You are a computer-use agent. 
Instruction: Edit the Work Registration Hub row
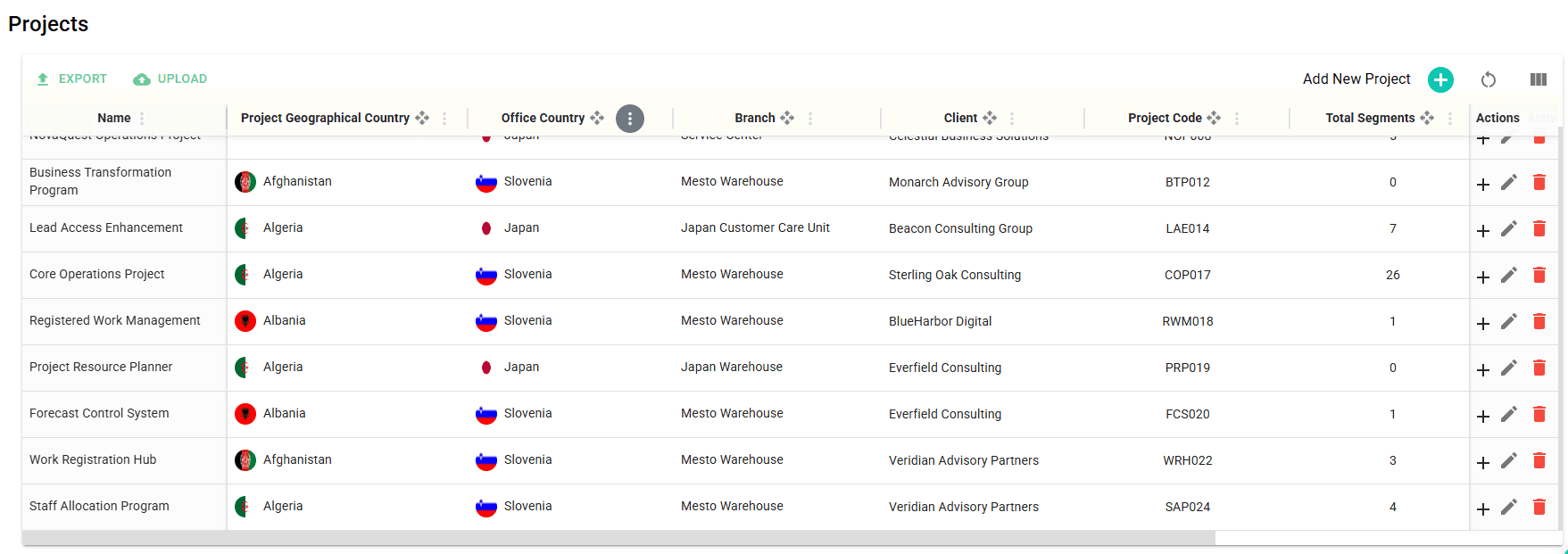pyautogui.click(x=1509, y=460)
